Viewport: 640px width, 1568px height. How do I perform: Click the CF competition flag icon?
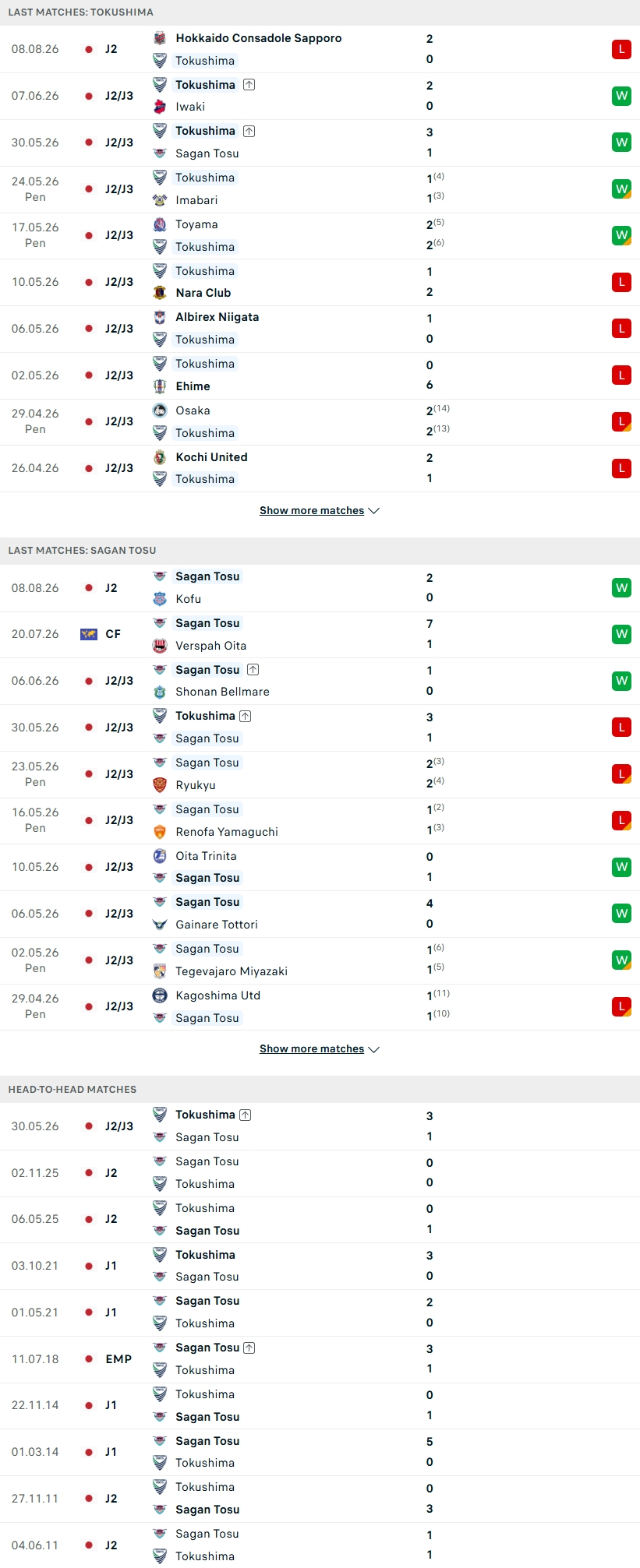pos(89,634)
